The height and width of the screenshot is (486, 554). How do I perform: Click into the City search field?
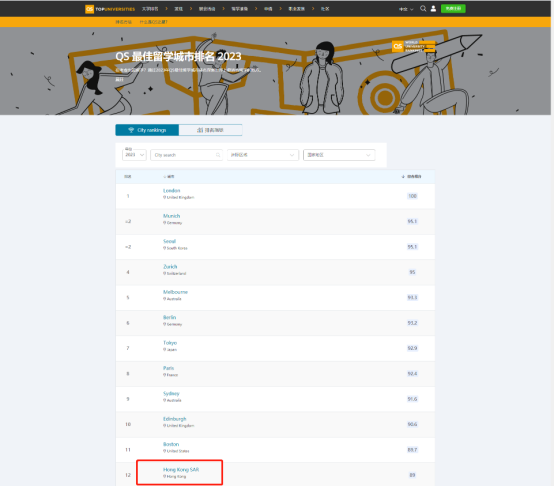click(x=187, y=155)
